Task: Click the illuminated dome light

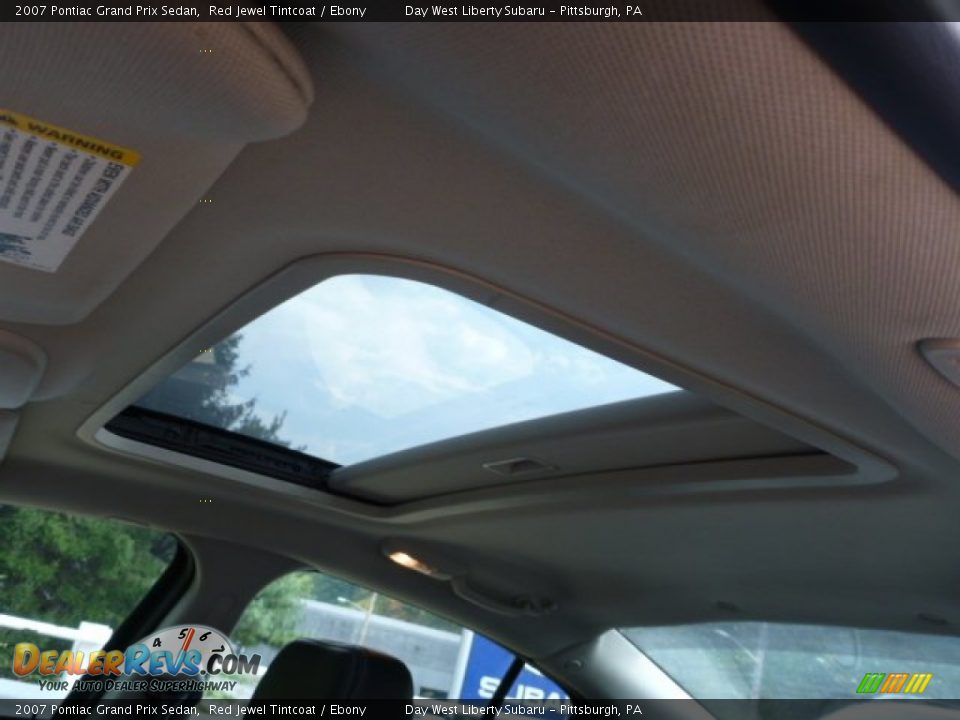Action: coord(411,561)
